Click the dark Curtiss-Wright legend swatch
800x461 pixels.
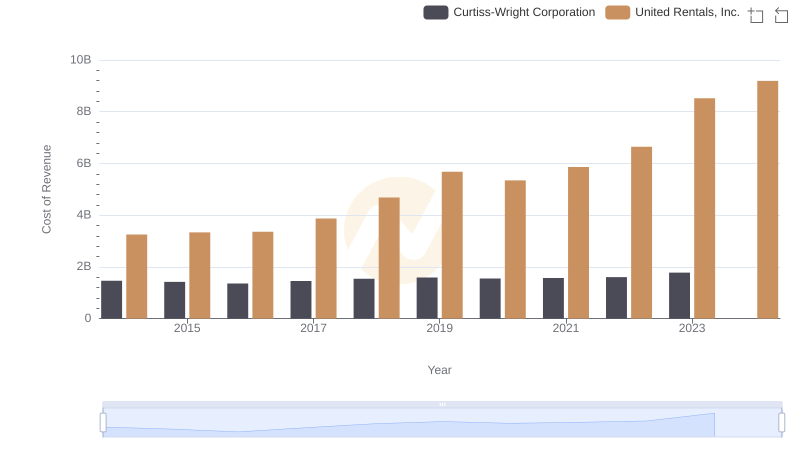pyautogui.click(x=436, y=12)
